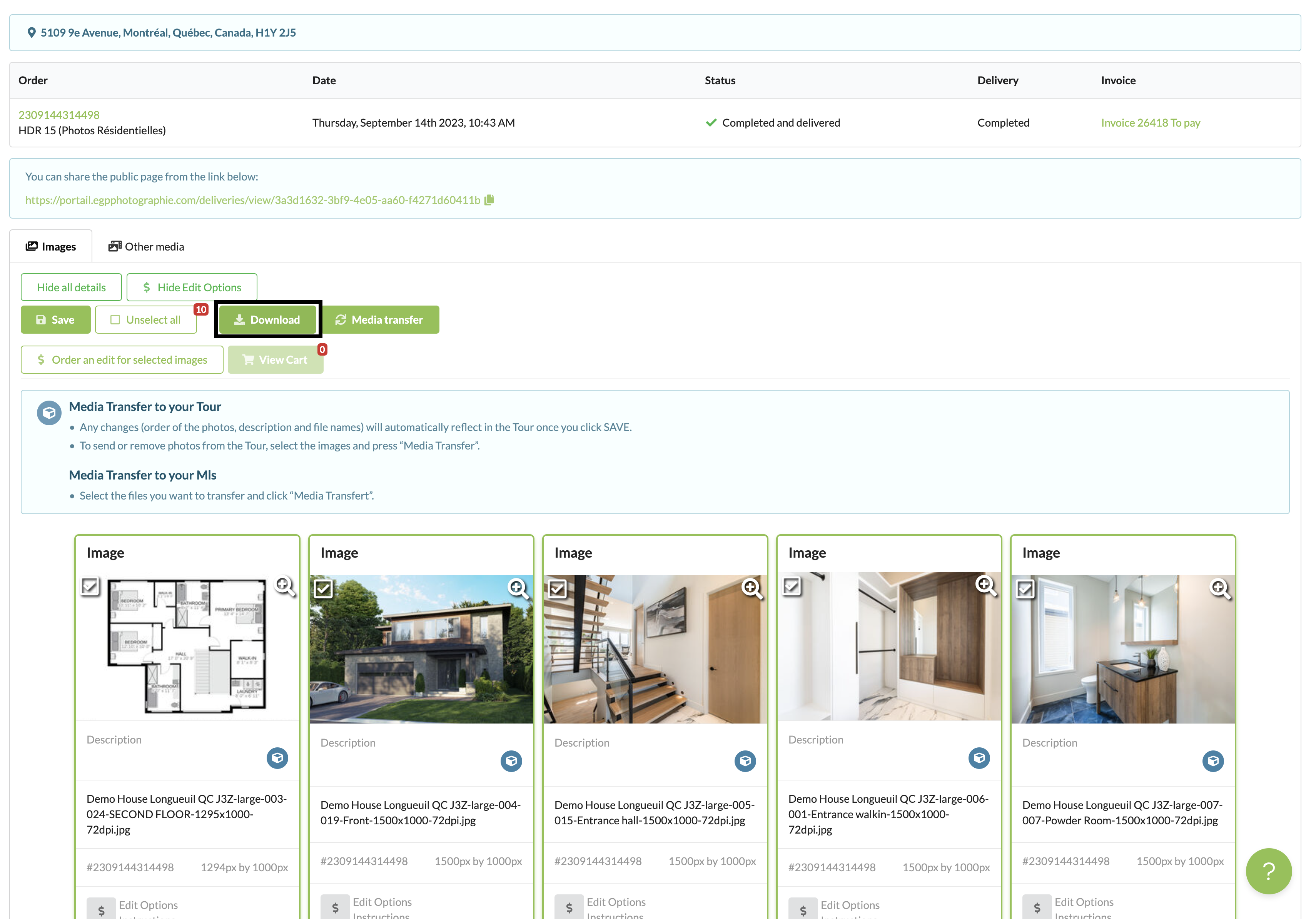Magnify the house front exterior photo

click(518, 588)
